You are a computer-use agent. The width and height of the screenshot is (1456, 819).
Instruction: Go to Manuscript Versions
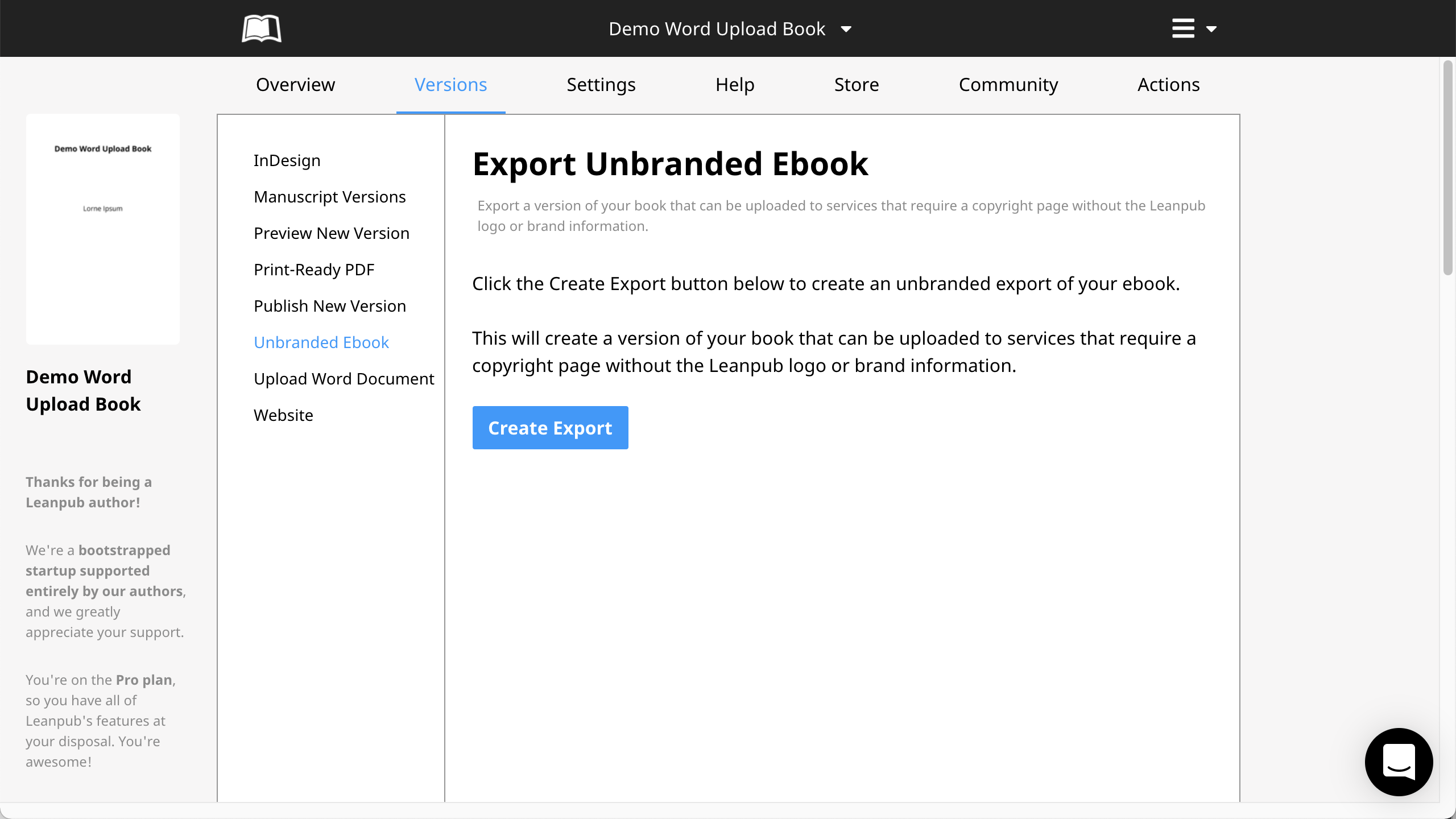329,197
